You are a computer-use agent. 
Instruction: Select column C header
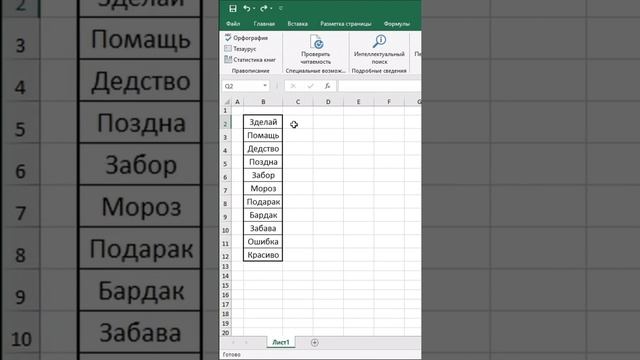coord(298,102)
